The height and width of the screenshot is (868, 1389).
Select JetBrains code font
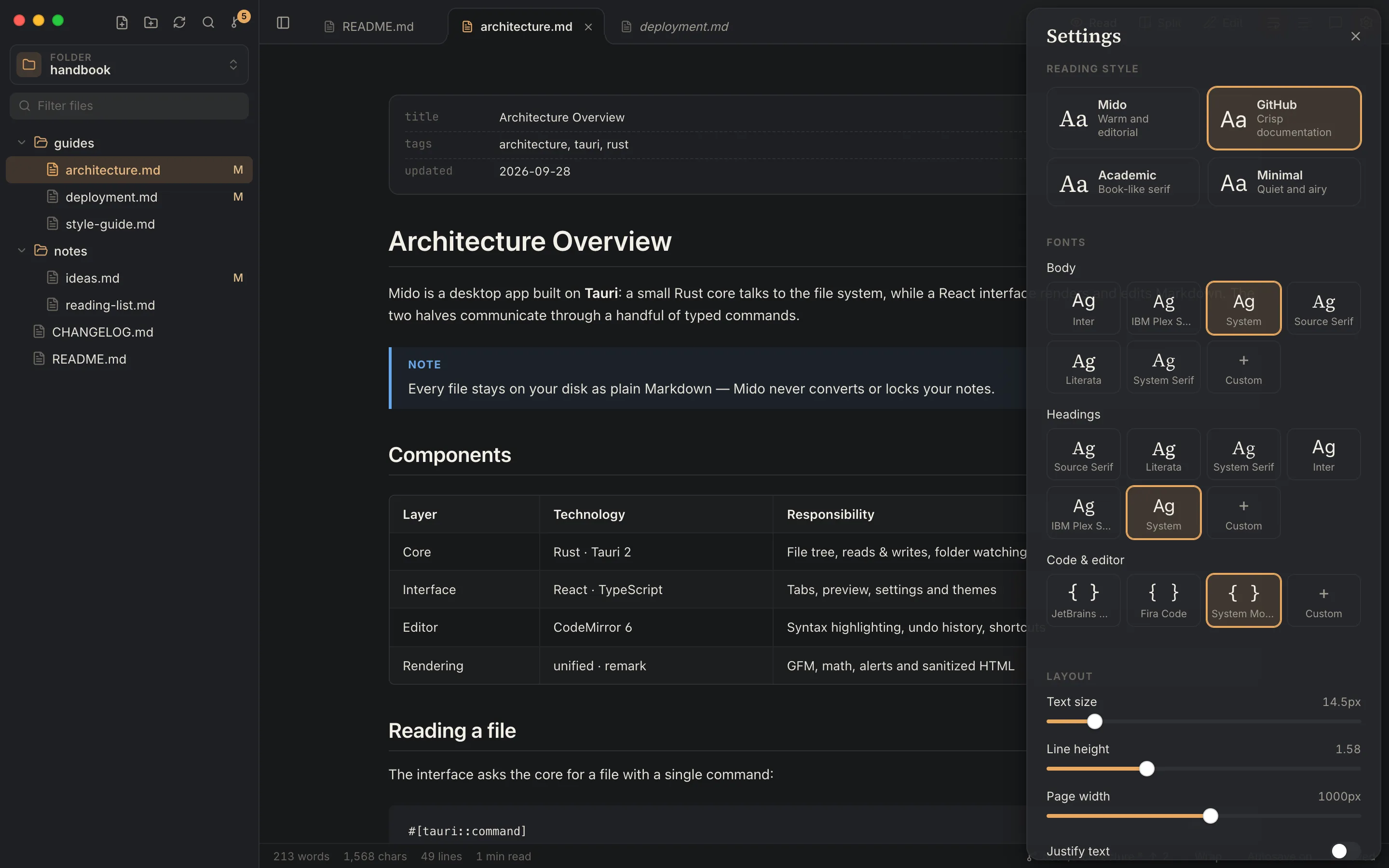pyautogui.click(x=1083, y=600)
